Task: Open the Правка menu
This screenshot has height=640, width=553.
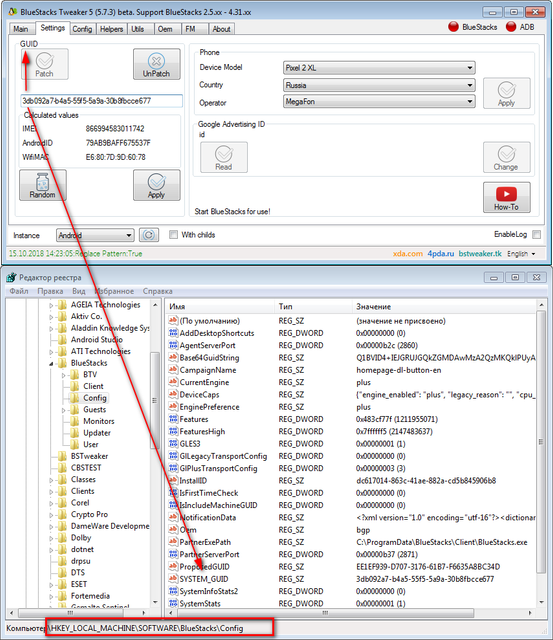Action: (50, 291)
